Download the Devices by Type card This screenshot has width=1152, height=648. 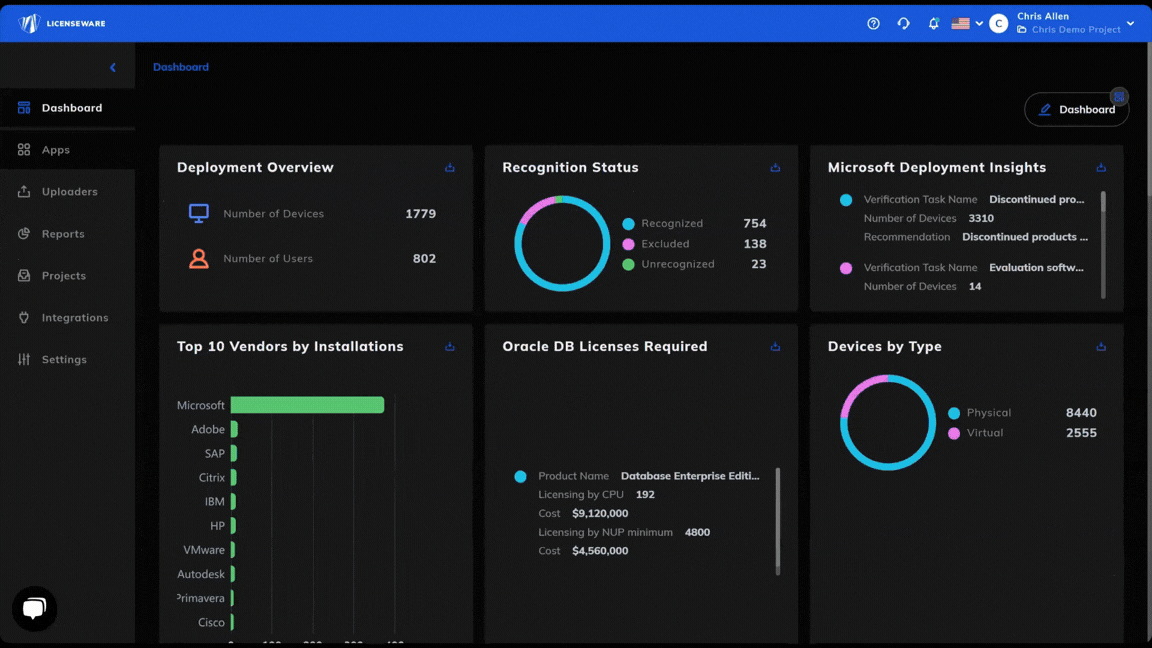click(x=1101, y=347)
